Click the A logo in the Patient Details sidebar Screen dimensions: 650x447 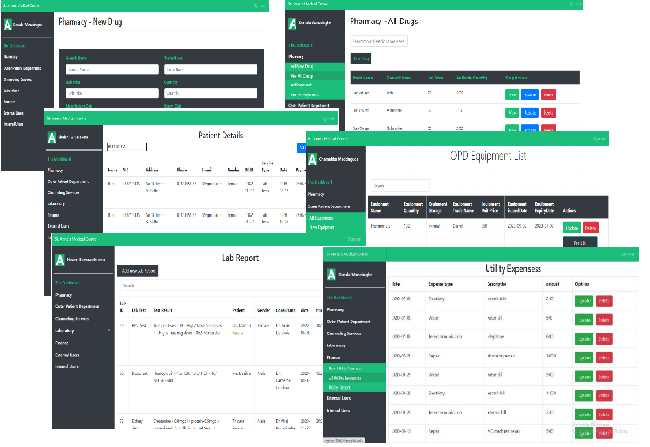(x=51, y=137)
